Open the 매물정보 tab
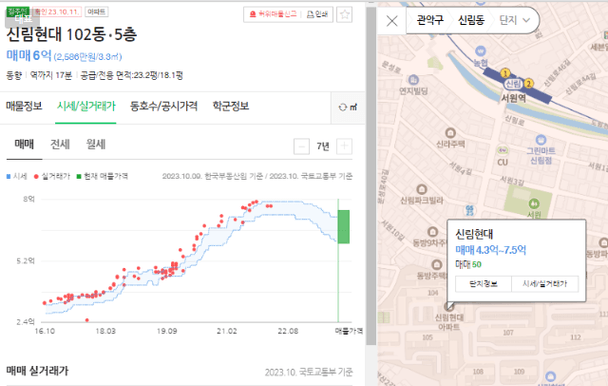608x386 pixels. (x=24, y=106)
